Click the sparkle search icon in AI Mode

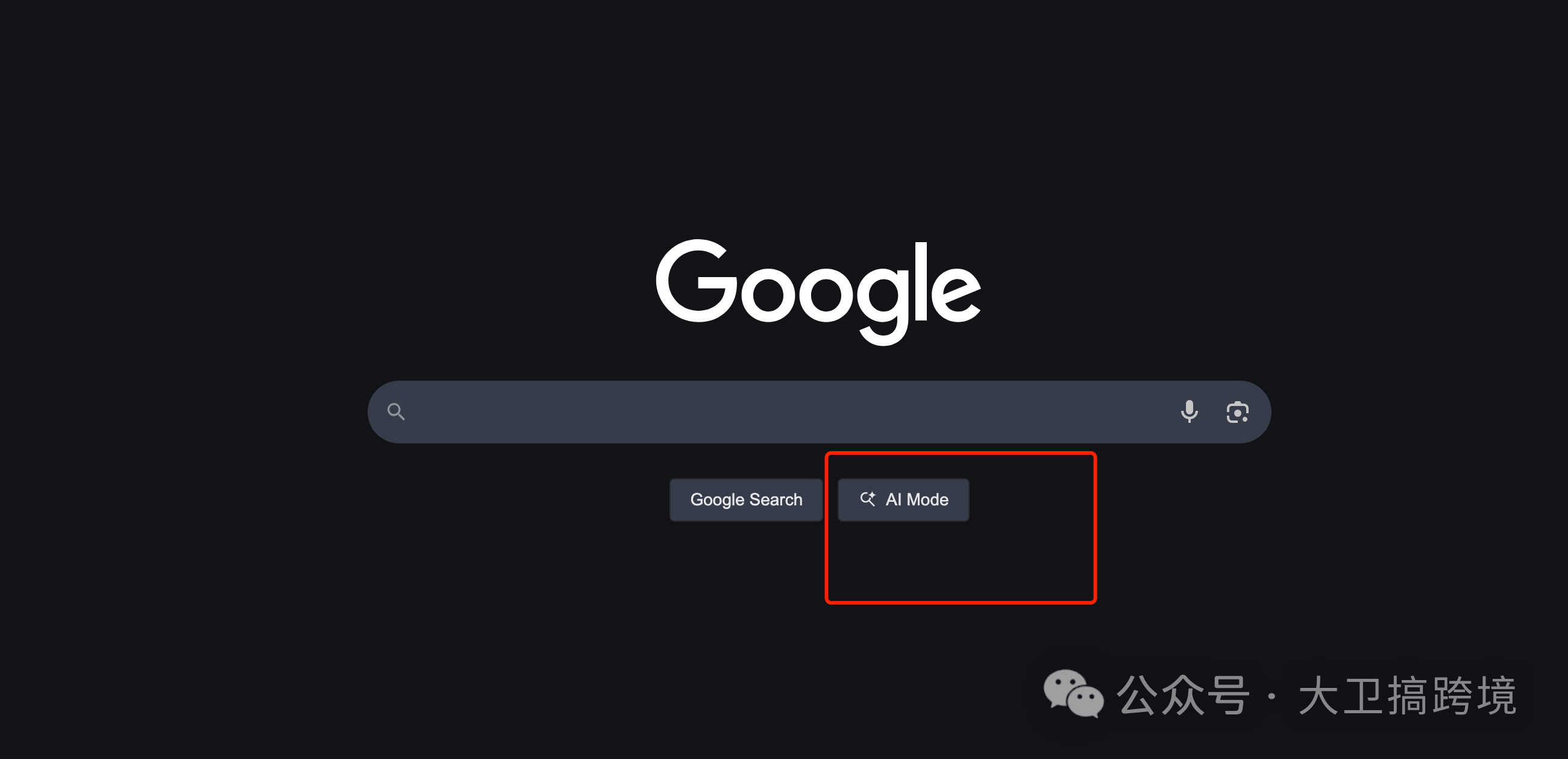coord(867,499)
